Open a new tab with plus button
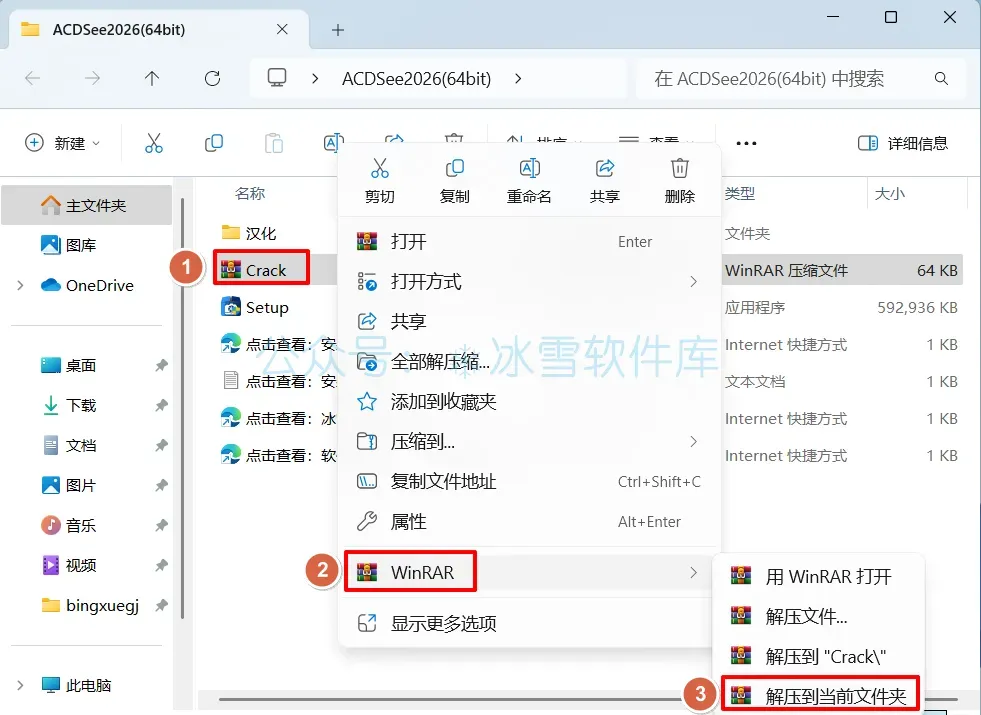 [338, 30]
